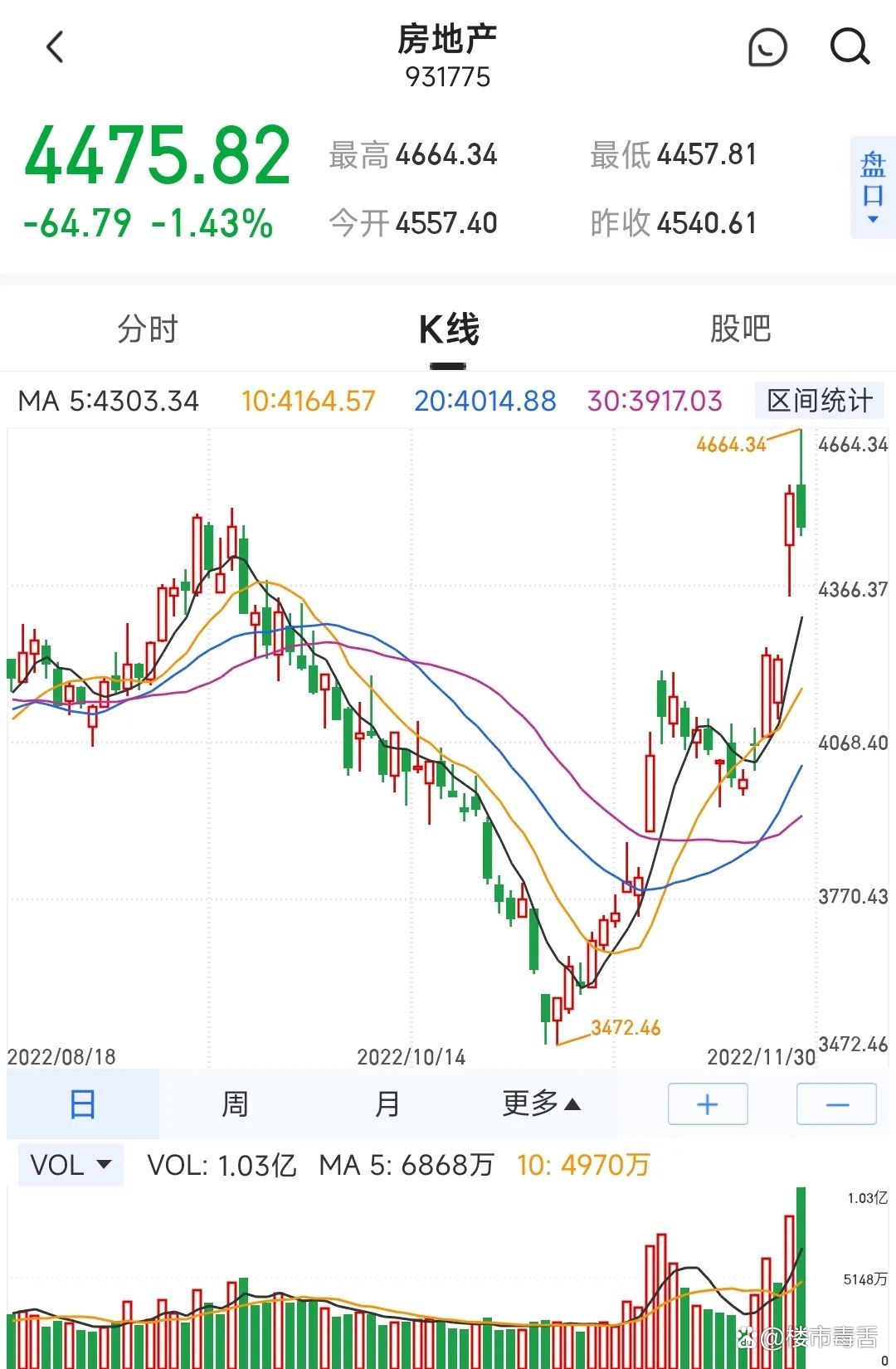Open the 股吧 tab

(x=740, y=329)
